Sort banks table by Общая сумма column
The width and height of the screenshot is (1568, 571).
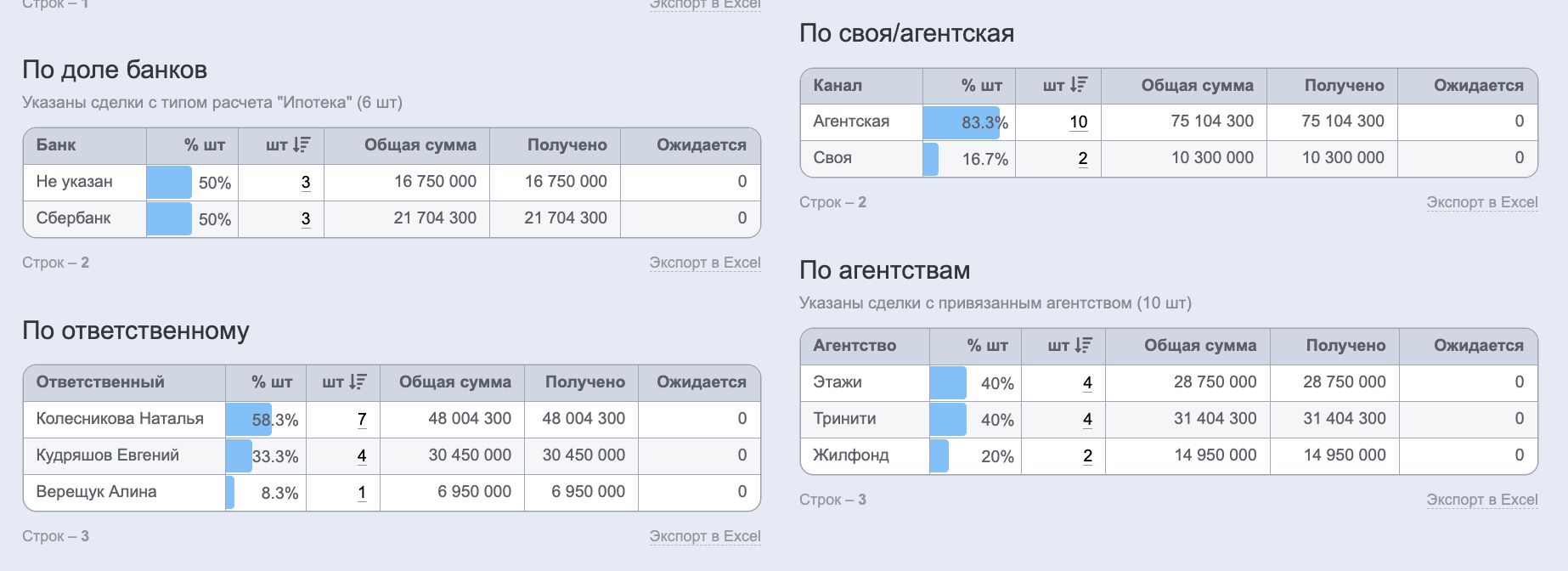pyautogui.click(x=420, y=145)
